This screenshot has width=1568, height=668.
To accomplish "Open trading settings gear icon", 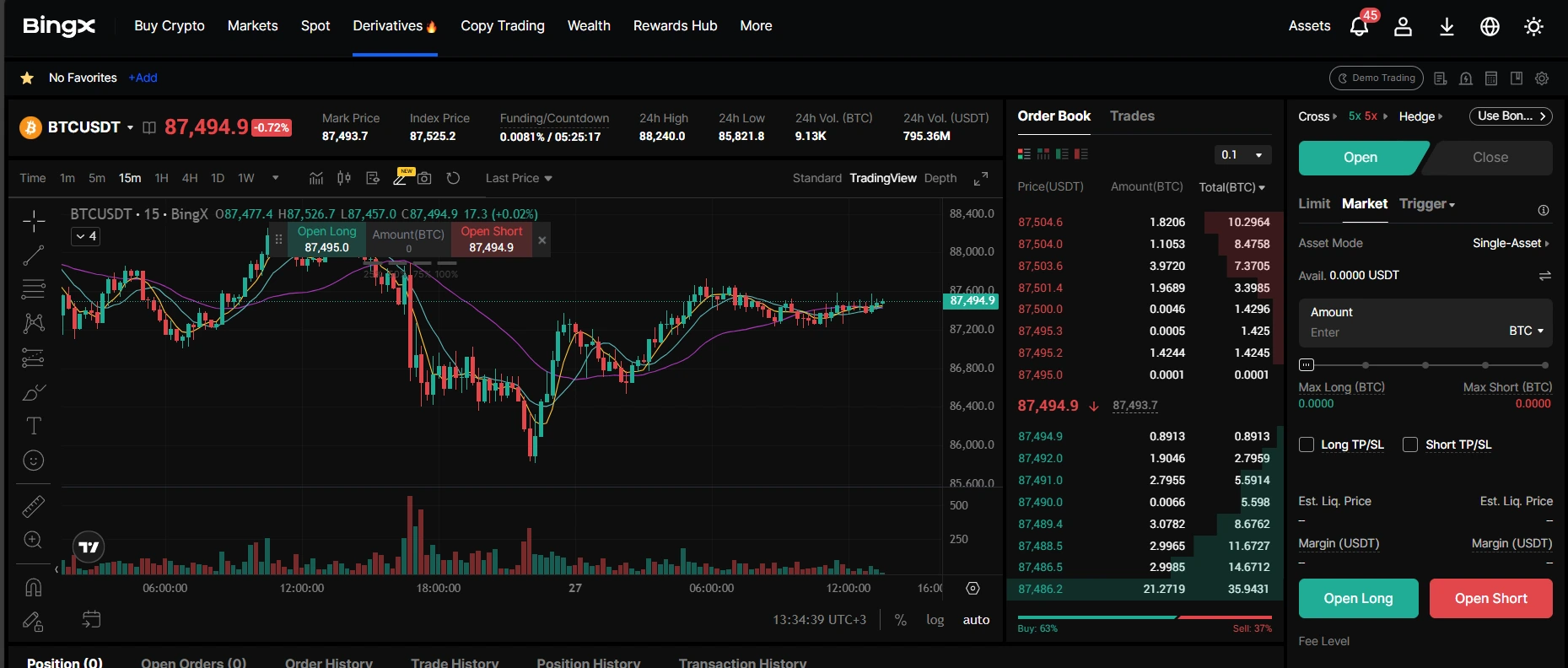I will pos(1542,78).
